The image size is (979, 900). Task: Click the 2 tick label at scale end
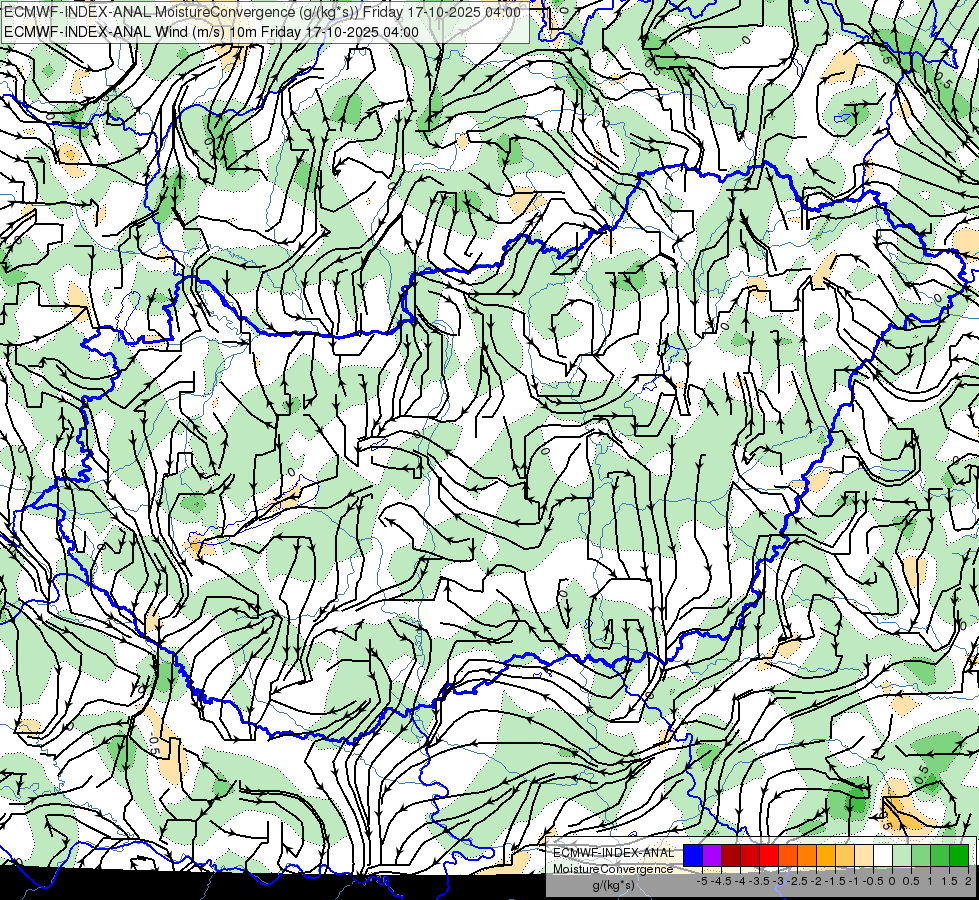click(963, 881)
